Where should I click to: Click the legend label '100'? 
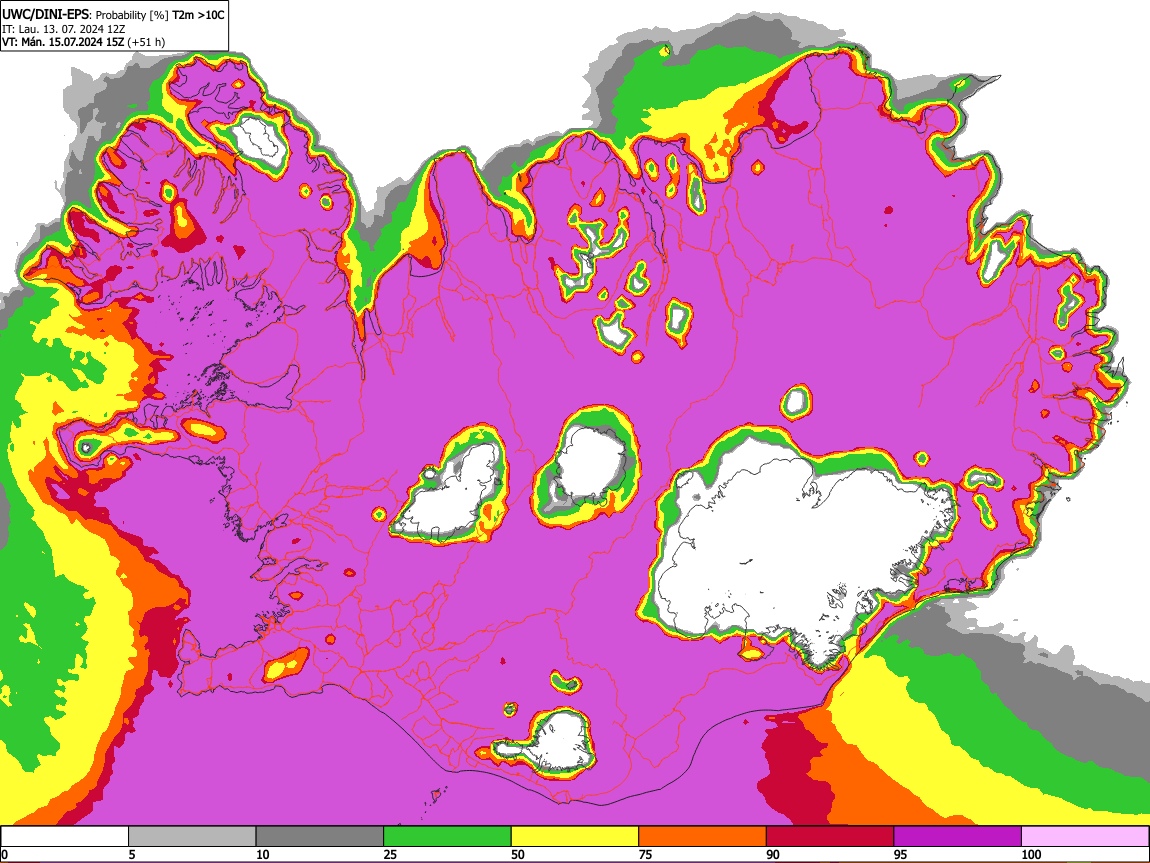pyautogui.click(x=1031, y=854)
